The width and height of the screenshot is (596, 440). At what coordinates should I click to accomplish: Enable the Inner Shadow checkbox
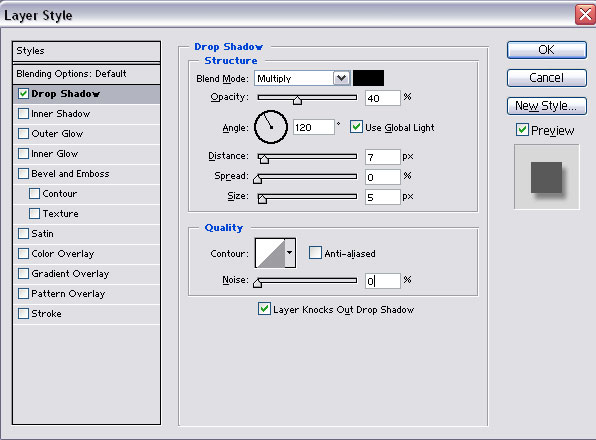[24, 114]
